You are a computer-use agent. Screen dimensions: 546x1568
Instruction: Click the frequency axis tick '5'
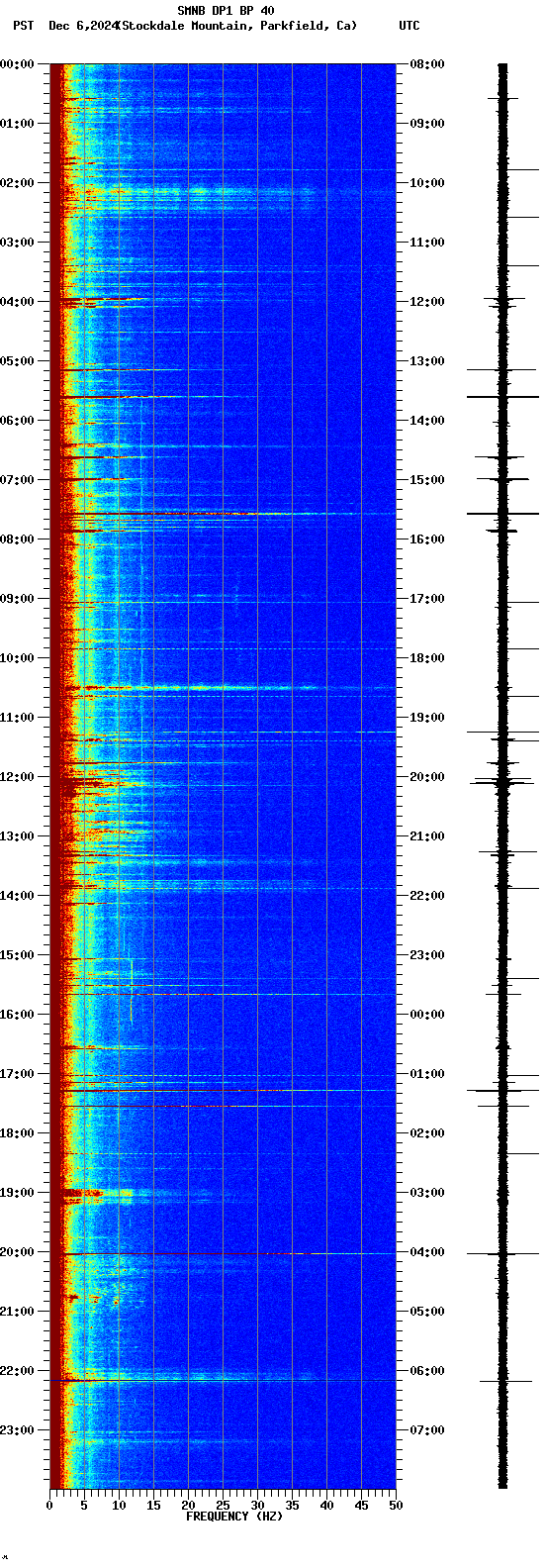[x=84, y=1505]
